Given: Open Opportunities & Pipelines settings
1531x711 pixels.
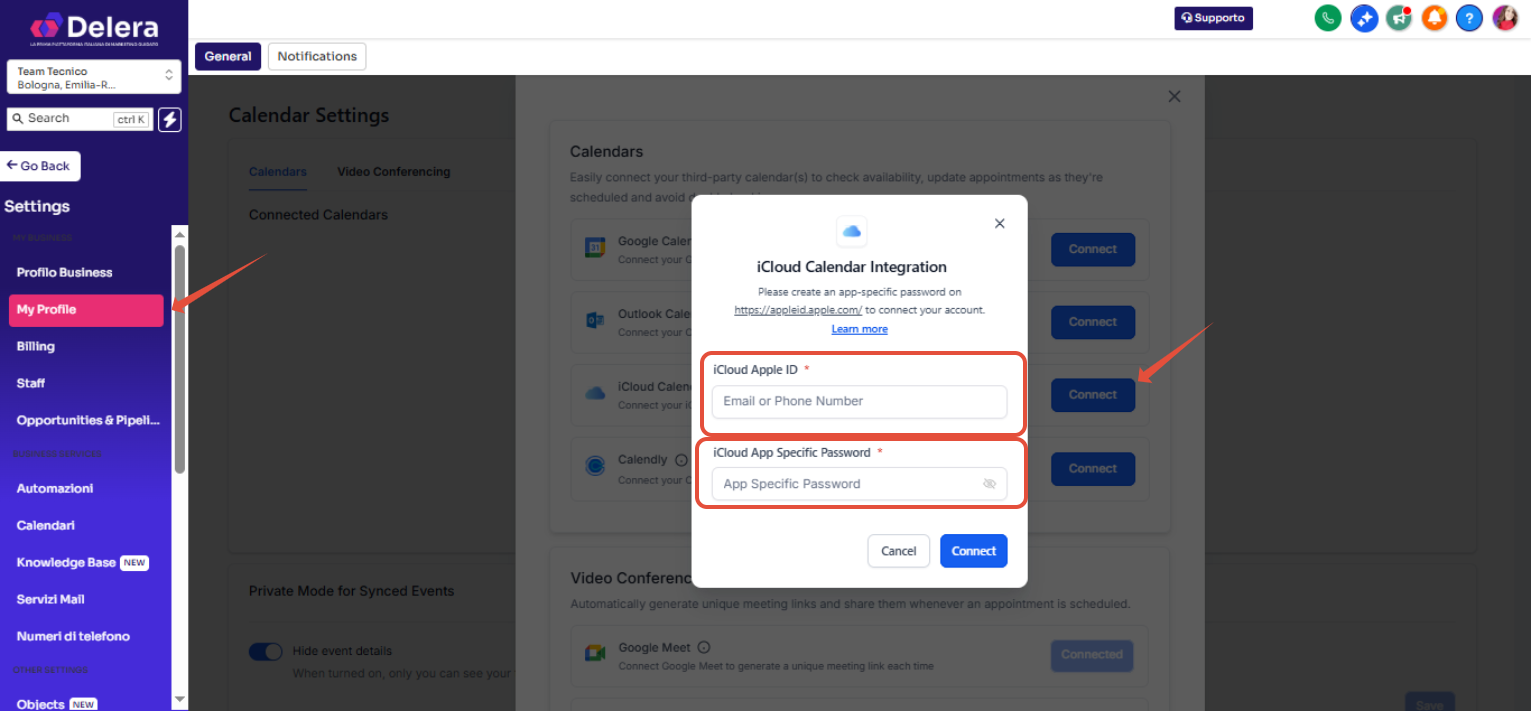Looking at the screenshot, I should point(86,421).
